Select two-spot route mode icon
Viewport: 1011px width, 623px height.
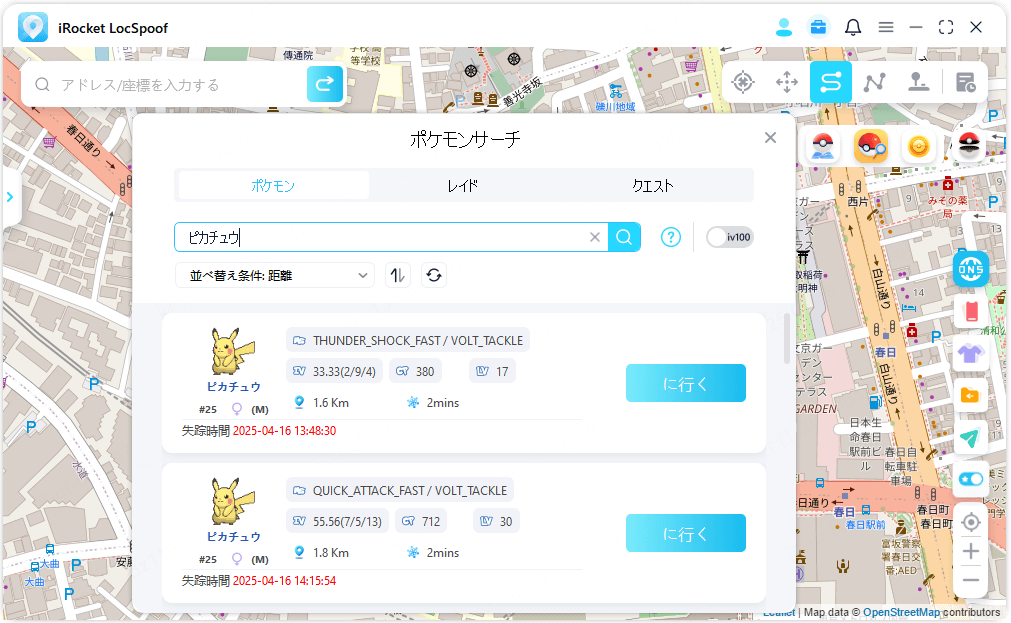click(830, 82)
